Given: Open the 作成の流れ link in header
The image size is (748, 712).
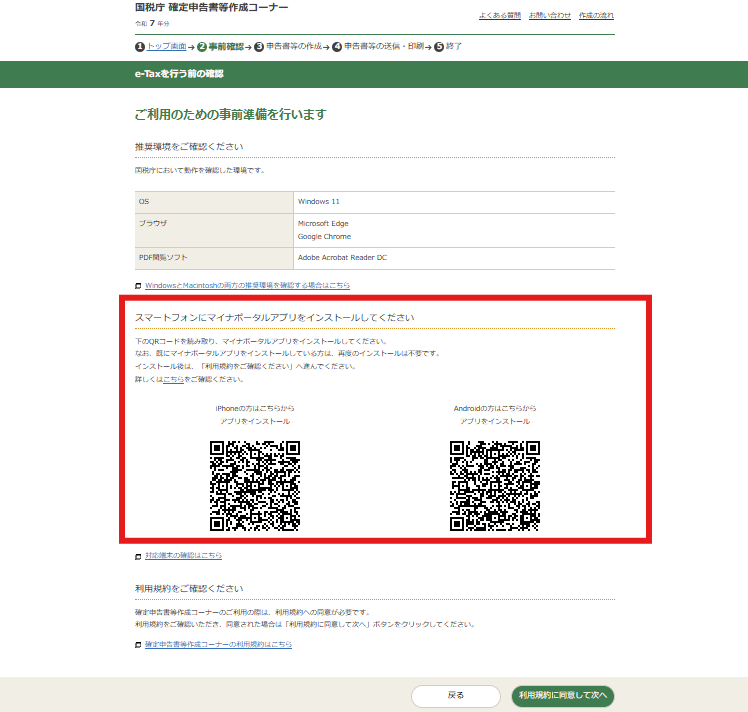Looking at the screenshot, I should pyautogui.click(x=596, y=16).
